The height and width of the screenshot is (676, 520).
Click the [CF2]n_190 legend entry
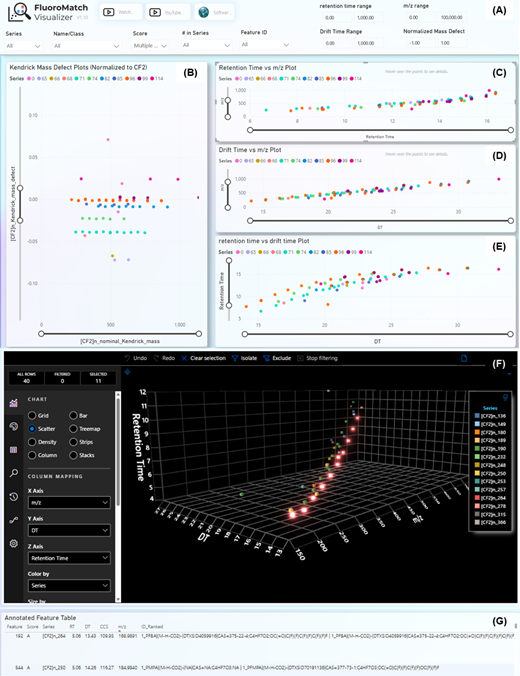(490, 449)
